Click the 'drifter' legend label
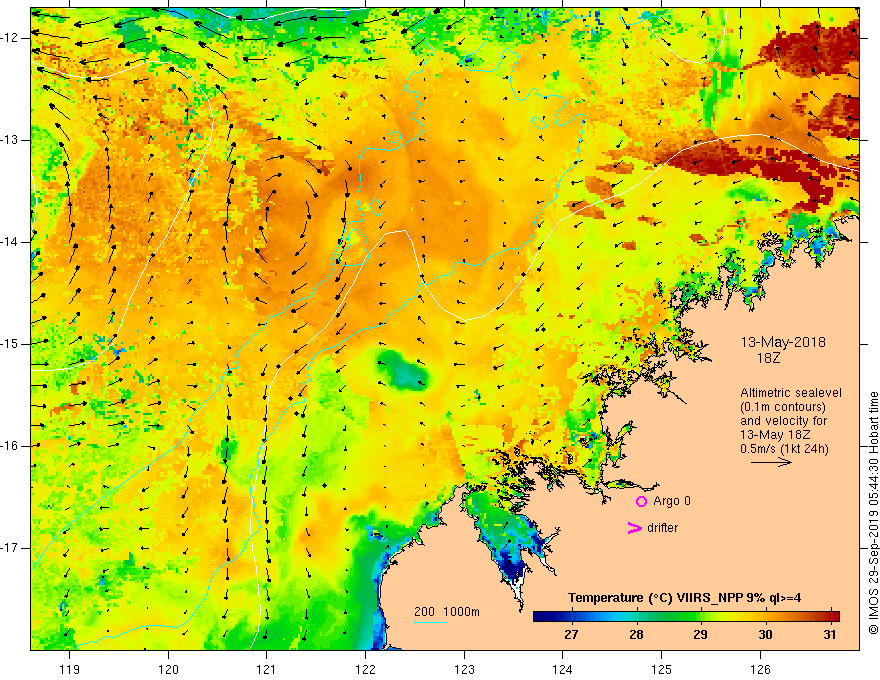Viewport: 880px width, 680px height. 662,528
